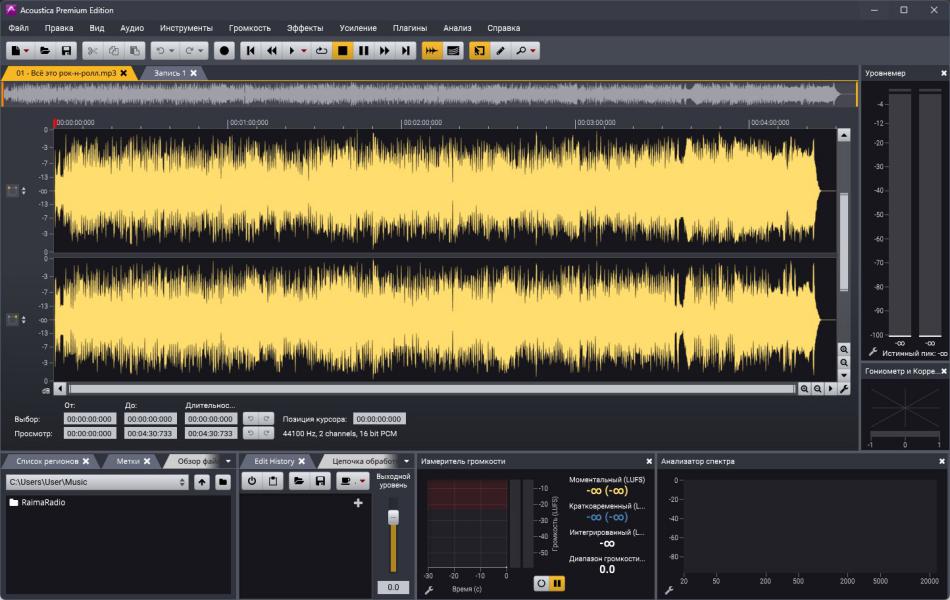The image size is (950, 600).
Task: Open level meter settings wrench
Action: tap(872, 352)
